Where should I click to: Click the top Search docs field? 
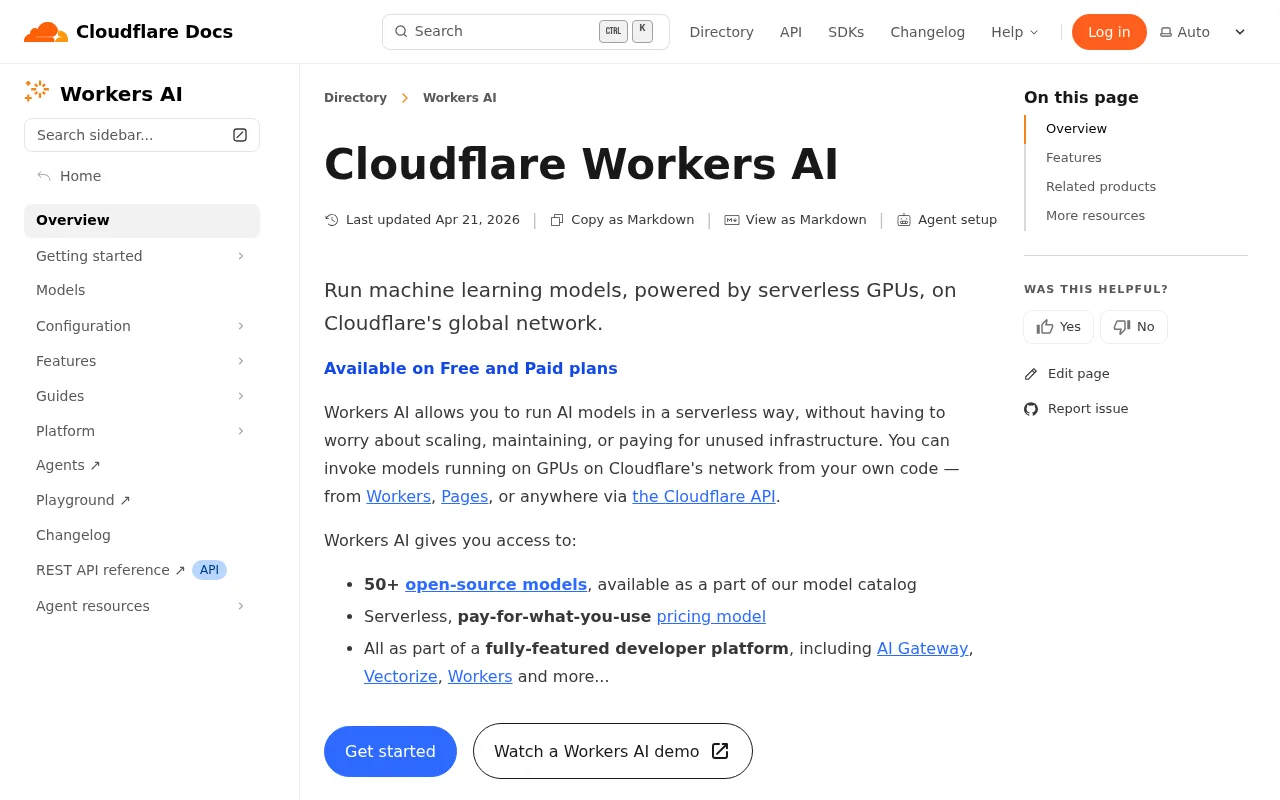526,32
